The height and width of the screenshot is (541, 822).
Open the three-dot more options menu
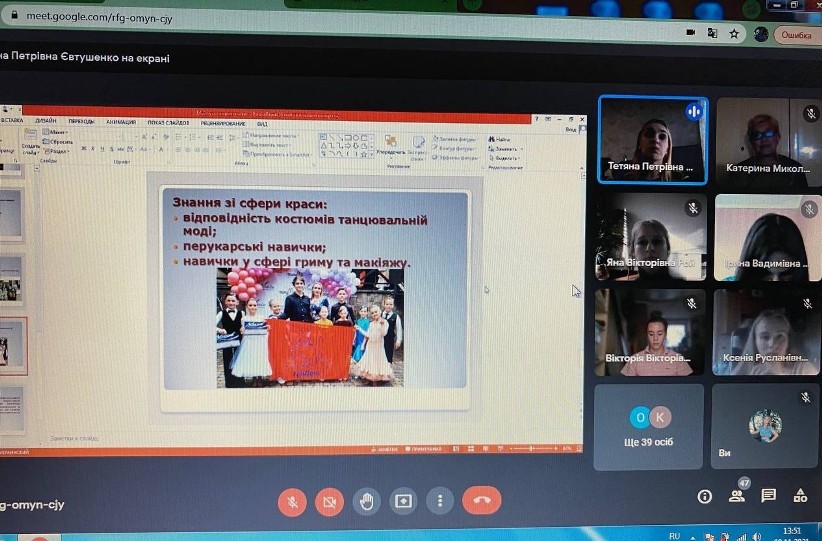click(440, 501)
